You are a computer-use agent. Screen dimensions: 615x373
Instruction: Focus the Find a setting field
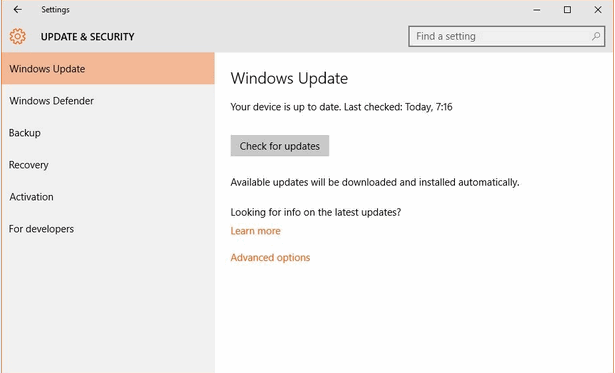pos(506,36)
